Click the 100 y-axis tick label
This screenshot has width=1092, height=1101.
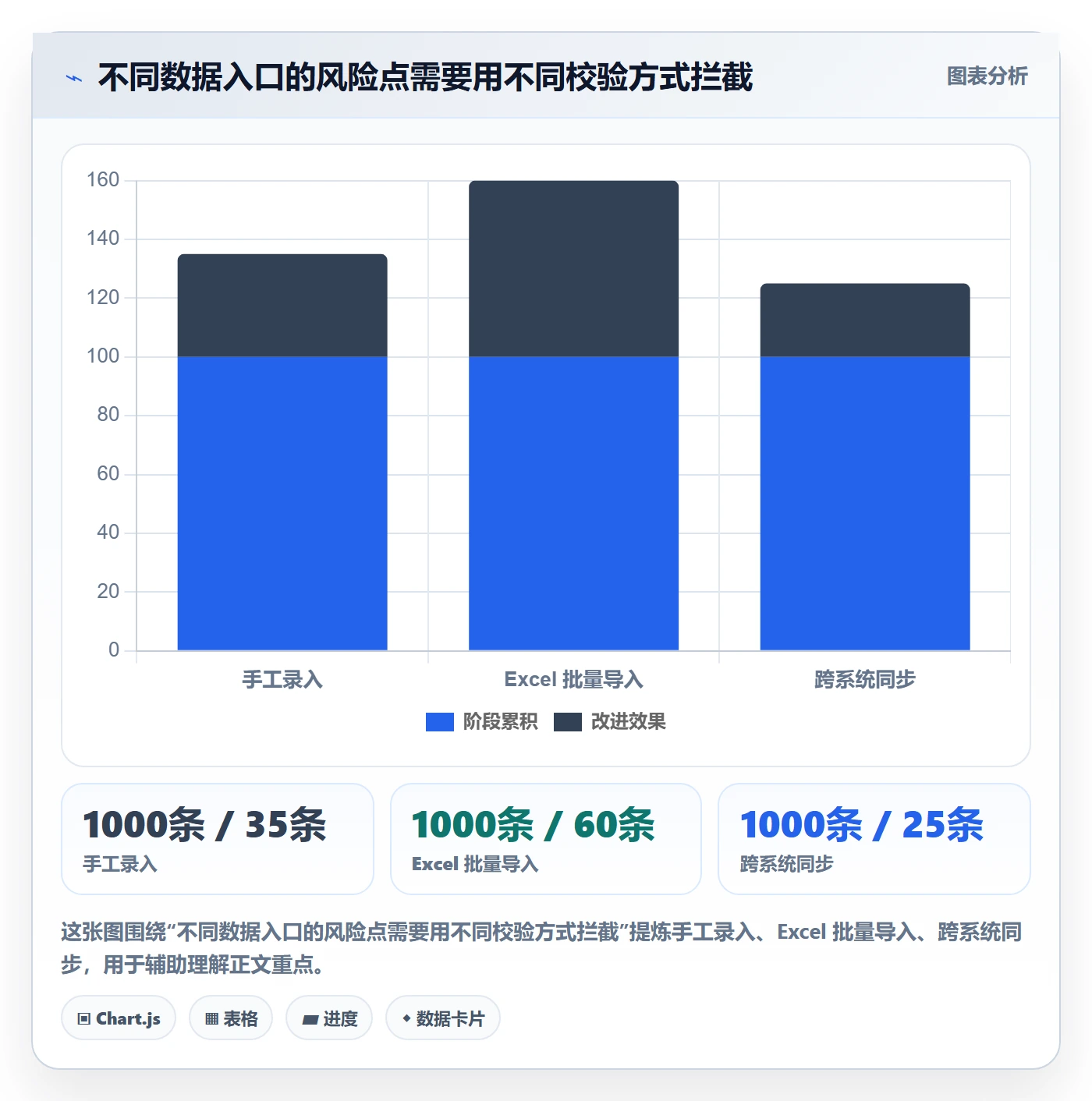click(103, 356)
